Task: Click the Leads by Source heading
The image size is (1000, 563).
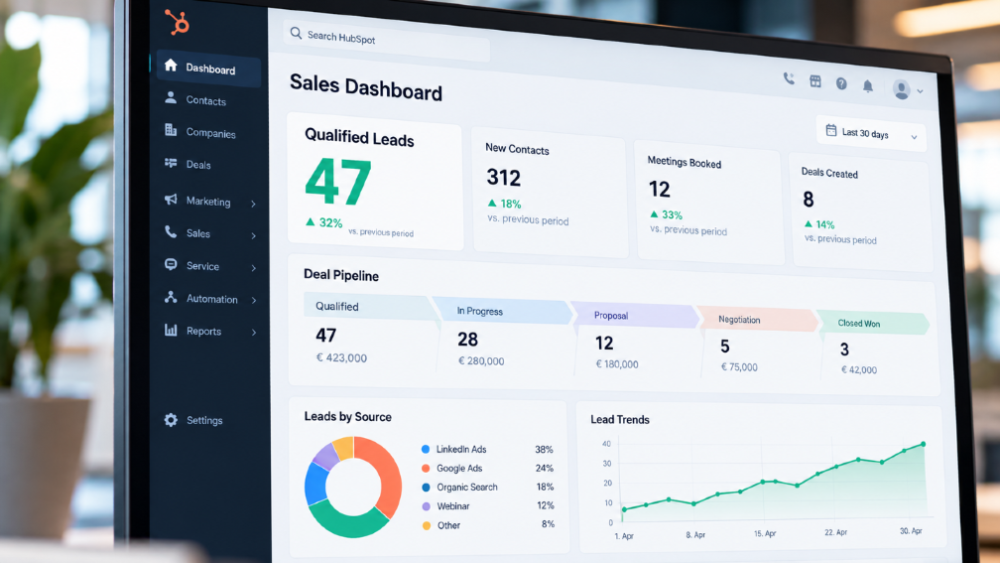Action: pyautogui.click(x=348, y=416)
